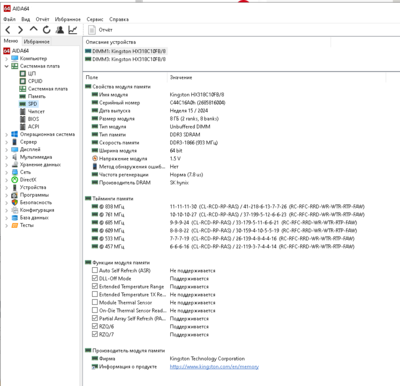400x386 pixels.
Task: Click the Refresh toolbar icon
Action: (47, 30)
